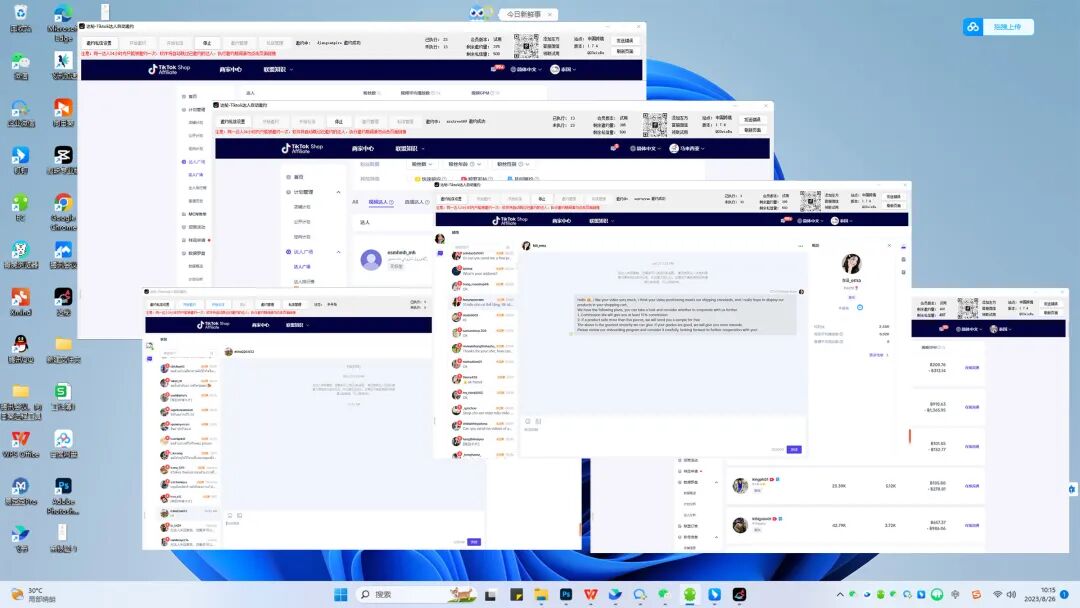This screenshot has width=1080, height=608.
Task: Open Microsoft Edge desktop shortcut
Action: [63, 21]
